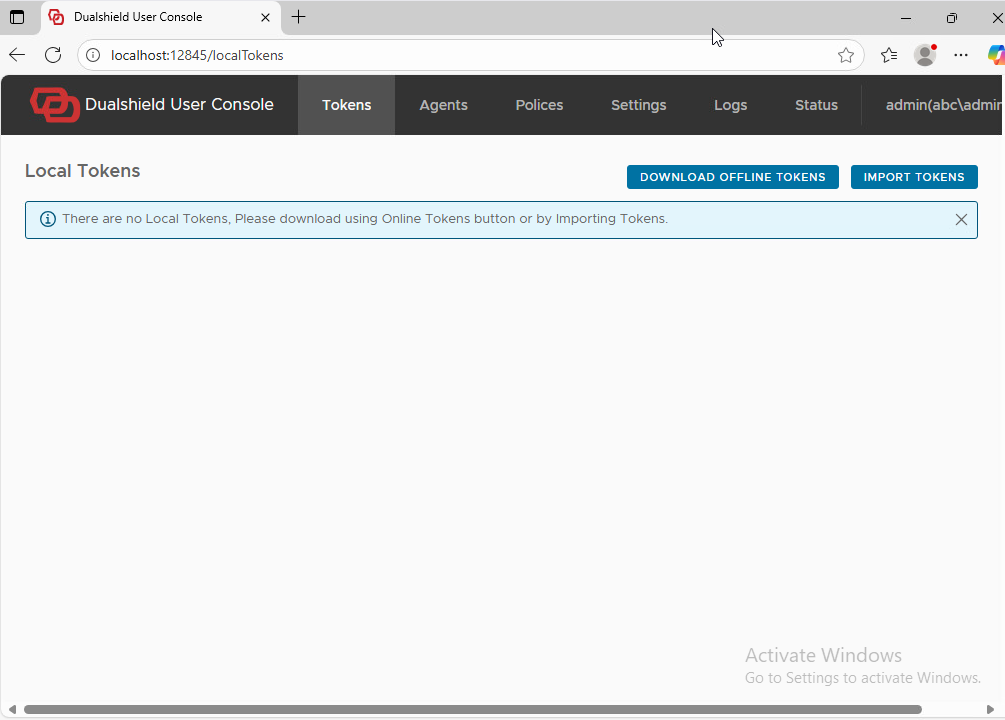Click the site information icon in address bar
The width and height of the screenshot is (1005, 720).
[x=93, y=55]
